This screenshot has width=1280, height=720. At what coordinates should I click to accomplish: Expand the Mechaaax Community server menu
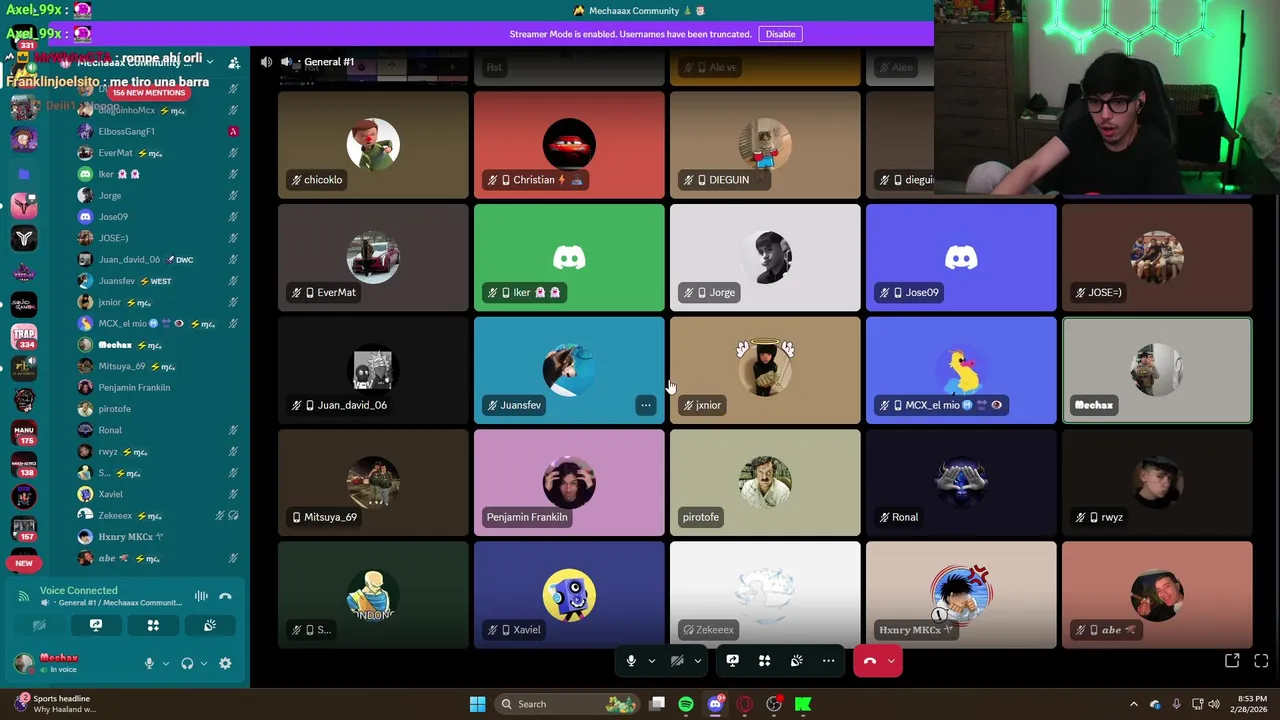pyautogui.click(x=210, y=62)
